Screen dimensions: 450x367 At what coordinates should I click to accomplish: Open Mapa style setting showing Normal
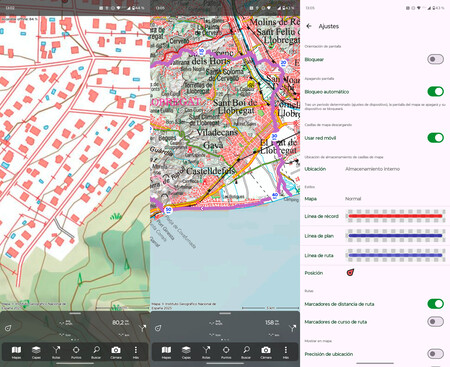[x=375, y=199]
